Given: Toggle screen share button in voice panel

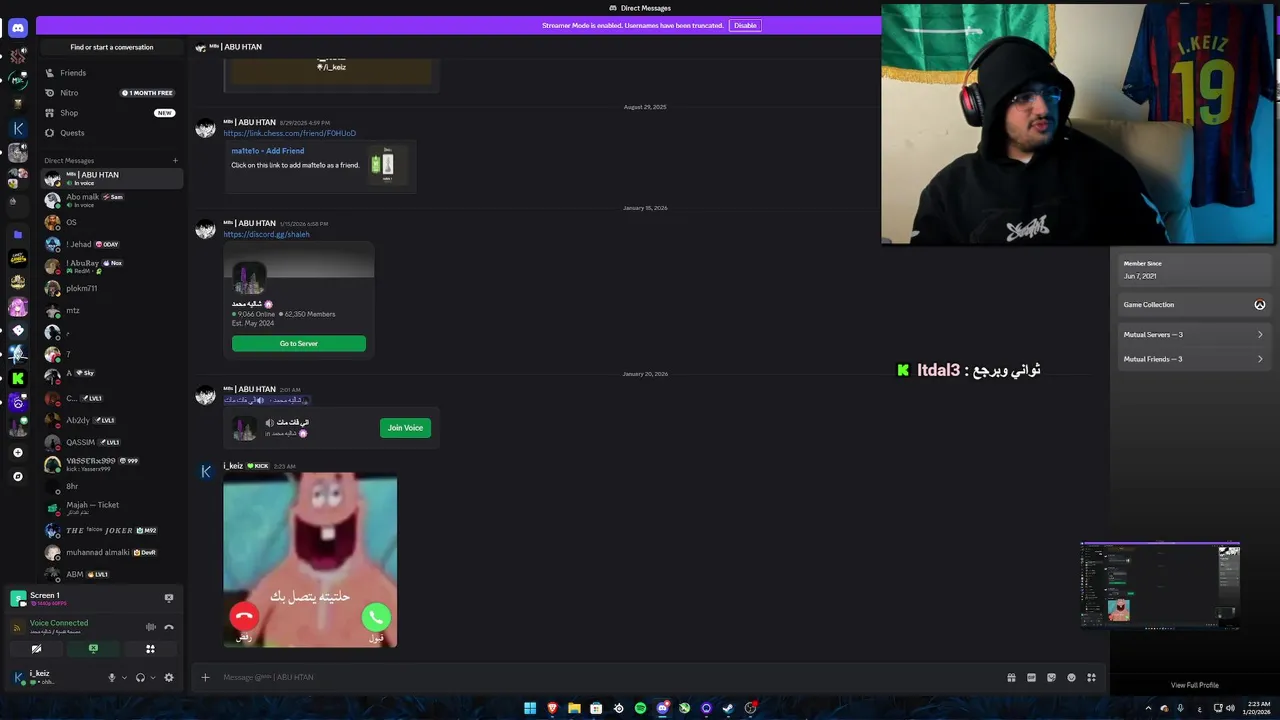Looking at the screenshot, I should pos(93,649).
